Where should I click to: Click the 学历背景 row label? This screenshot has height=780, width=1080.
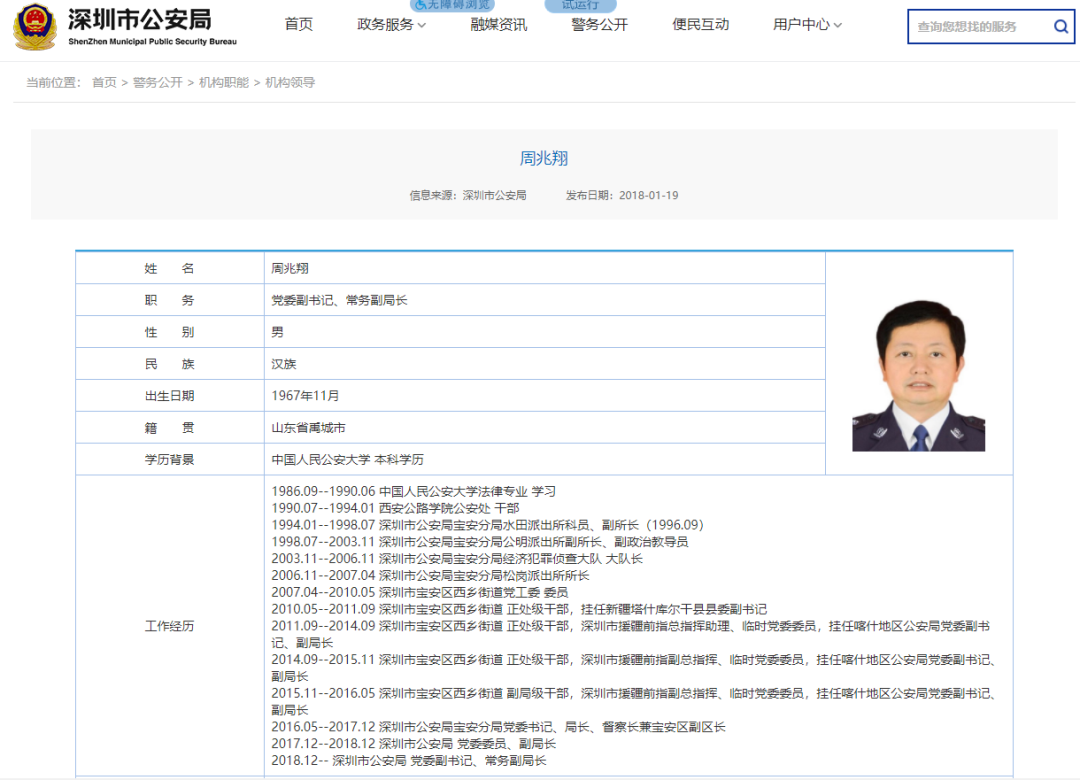[169, 460]
